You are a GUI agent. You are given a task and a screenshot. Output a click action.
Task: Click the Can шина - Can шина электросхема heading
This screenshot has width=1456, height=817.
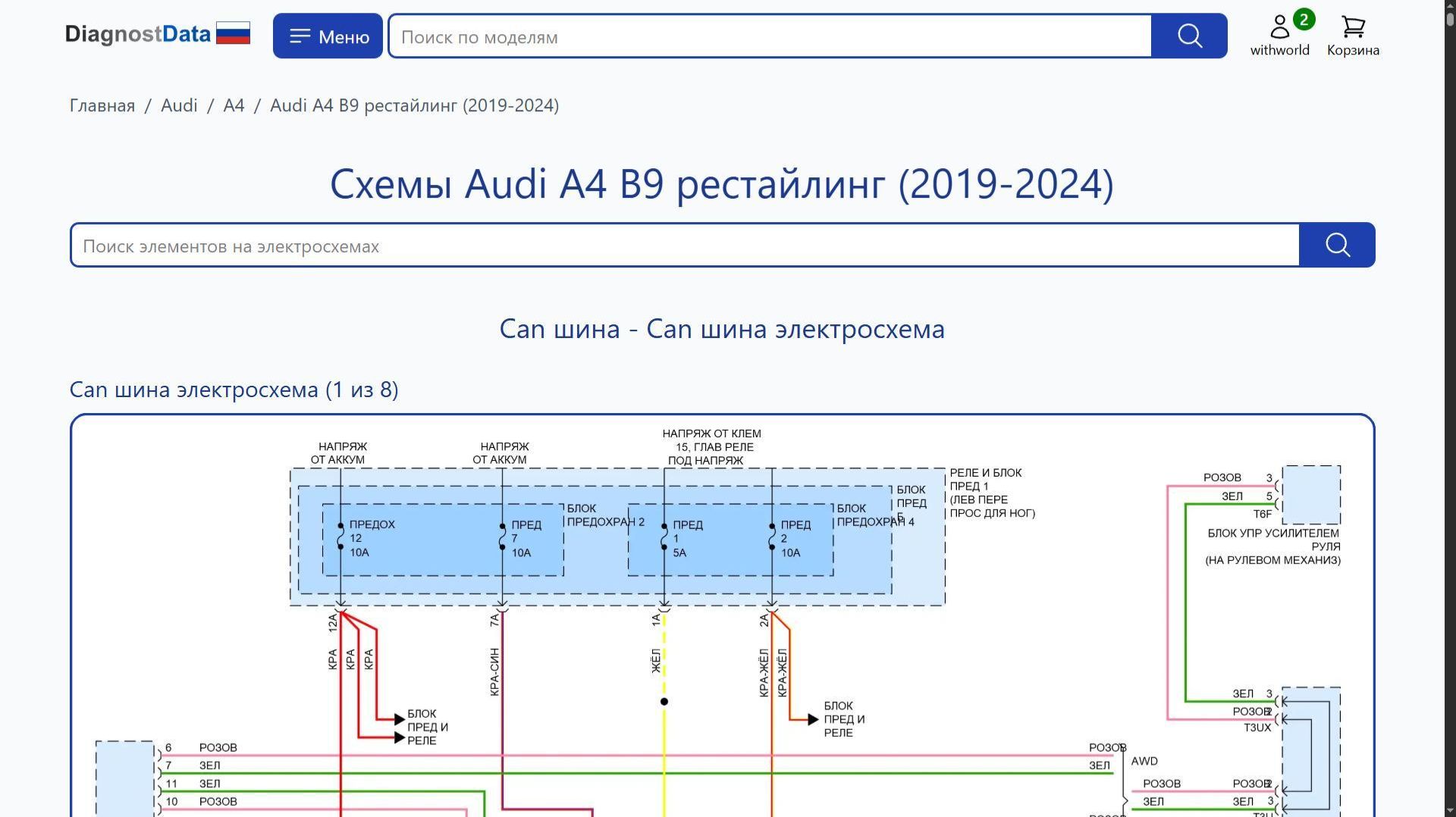pyautogui.click(x=722, y=329)
